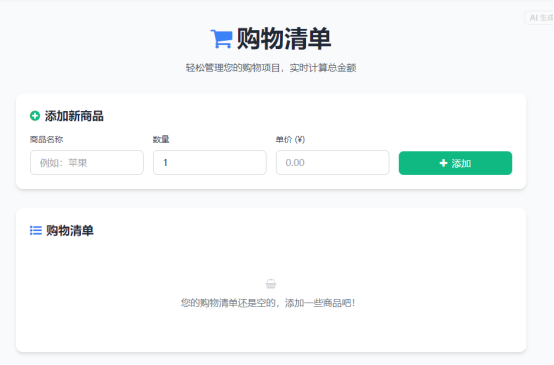554x365 pixels.
Task: Focus the 数量 input field
Action: pyautogui.click(x=210, y=163)
